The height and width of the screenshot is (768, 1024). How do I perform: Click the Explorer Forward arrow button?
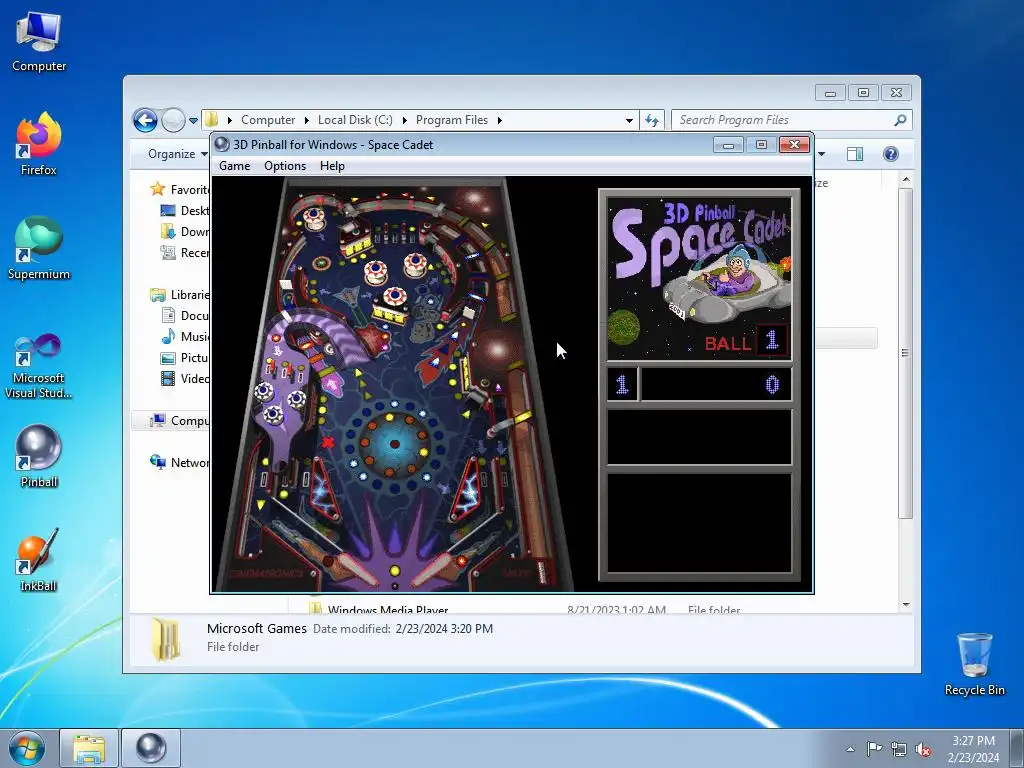click(x=173, y=120)
